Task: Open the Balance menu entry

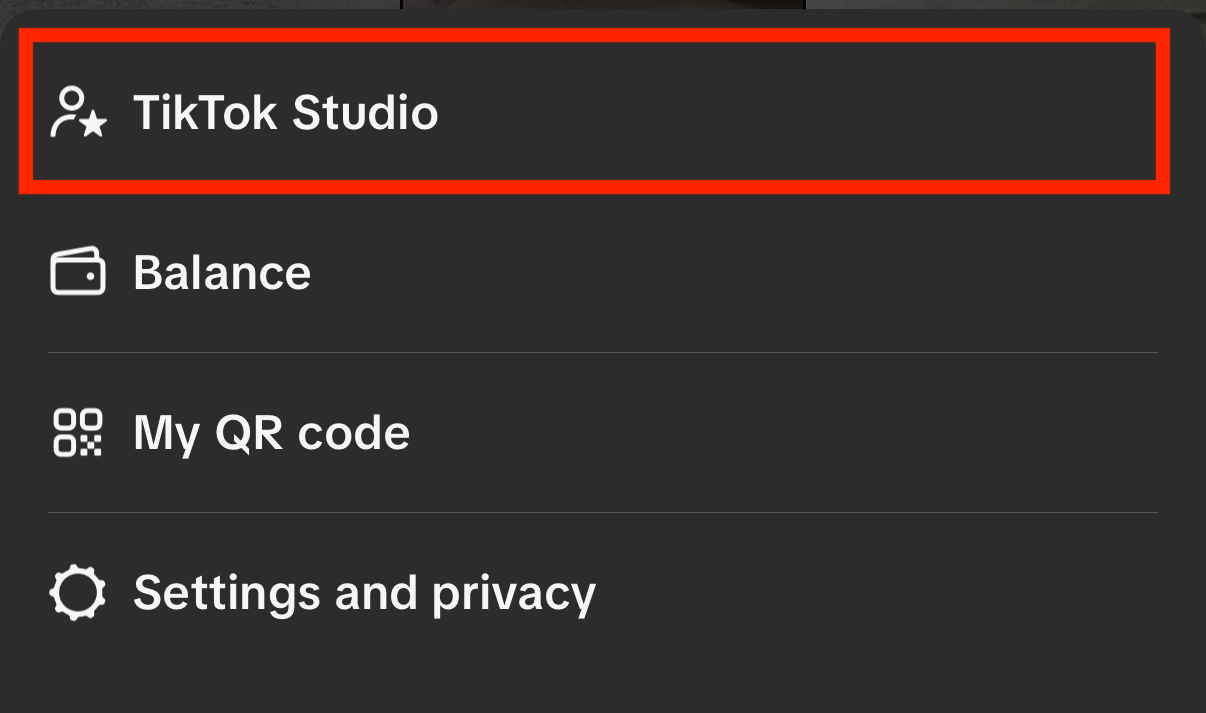Action: (222, 272)
